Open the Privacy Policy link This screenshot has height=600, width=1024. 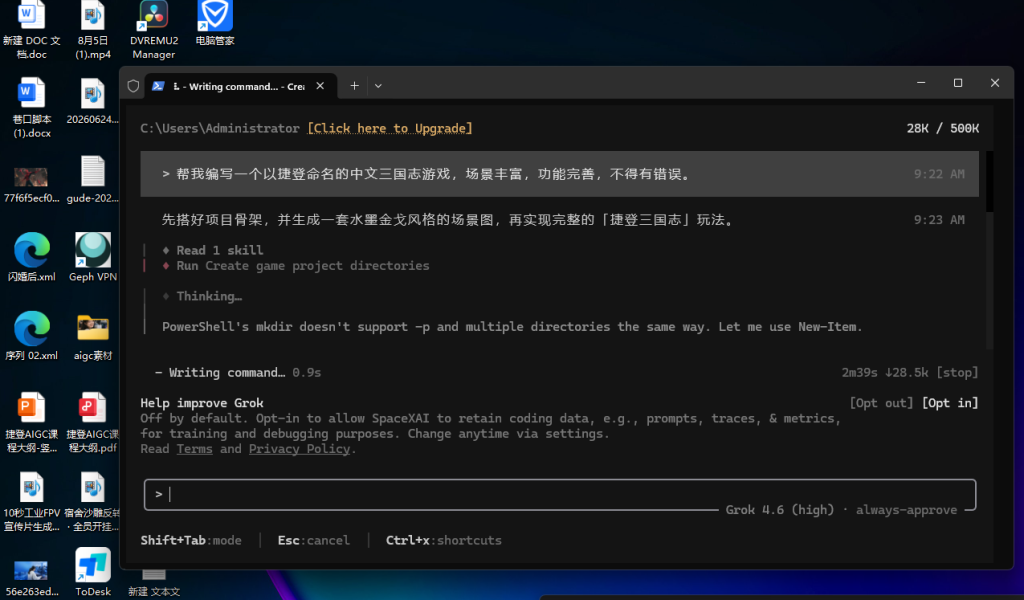[x=299, y=449]
